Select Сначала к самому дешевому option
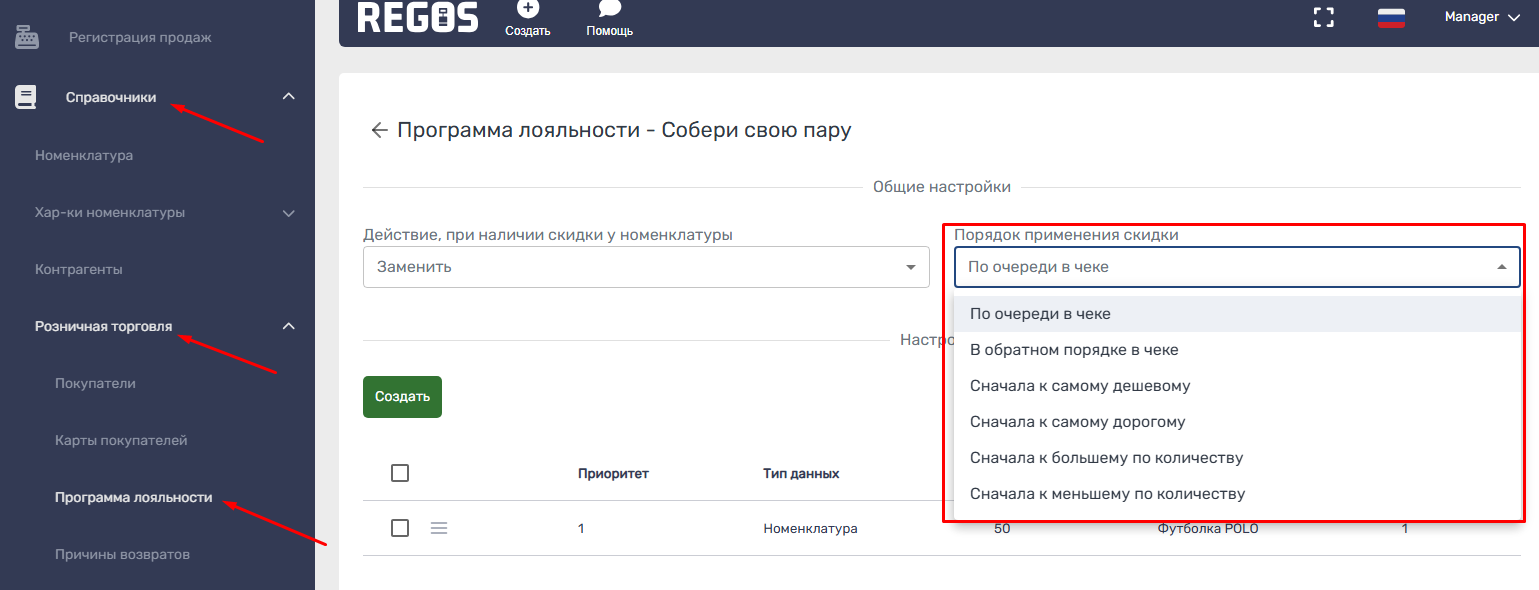The image size is (1539, 590). pyautogui.click(x=1080, y=386)
